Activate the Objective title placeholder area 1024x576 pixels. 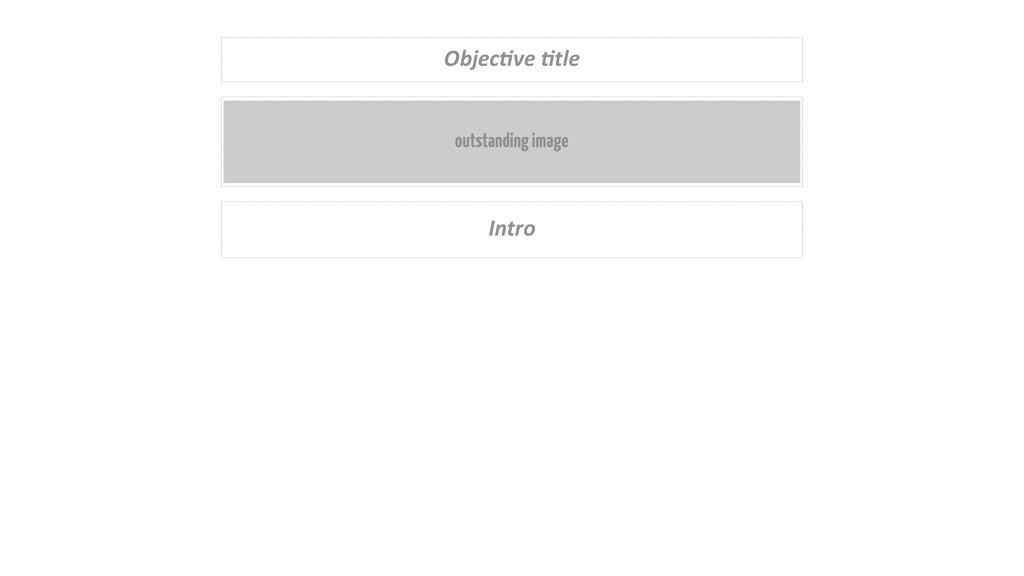[511, 59]
